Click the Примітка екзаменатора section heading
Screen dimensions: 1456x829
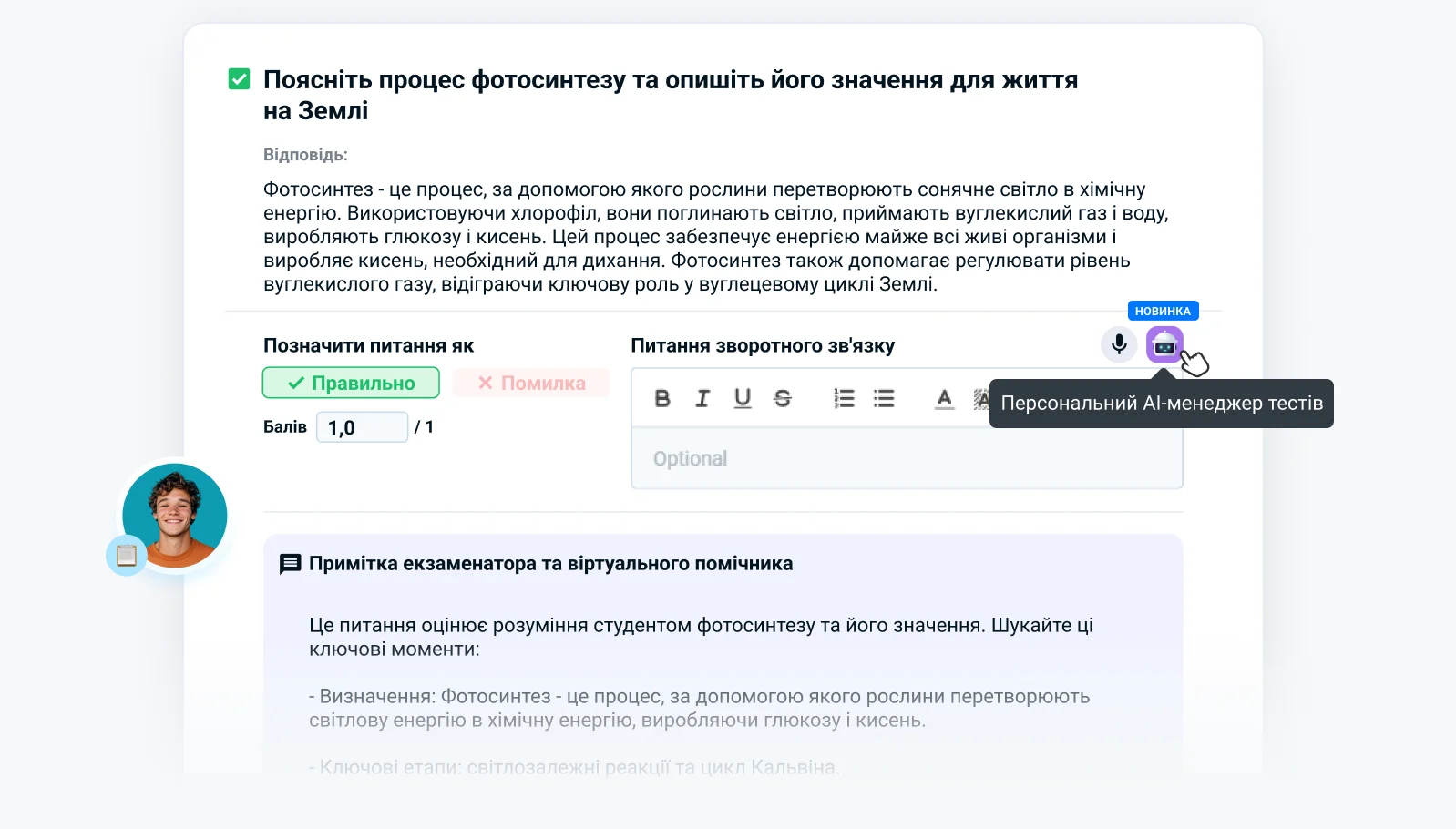click(550, 564)
